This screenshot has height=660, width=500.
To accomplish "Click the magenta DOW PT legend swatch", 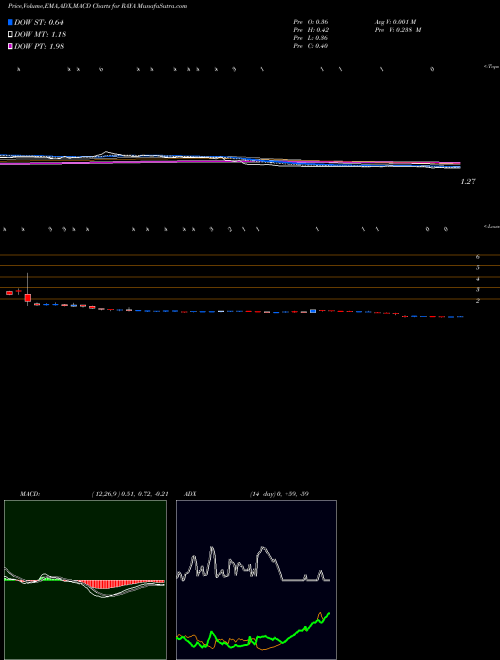I will [x=10, y=46].
